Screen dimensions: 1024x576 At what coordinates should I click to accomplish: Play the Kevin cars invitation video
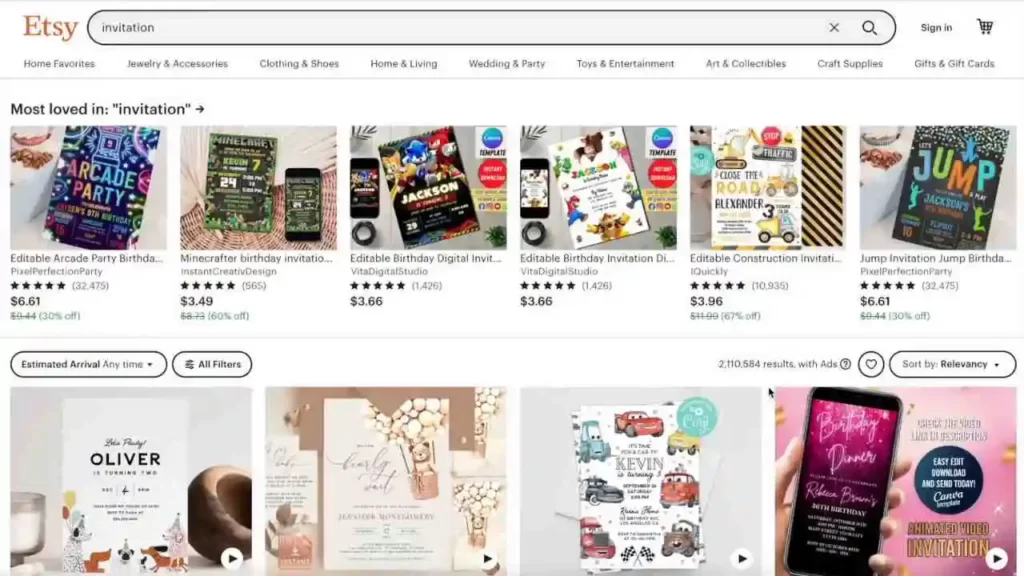click(742, 558)
